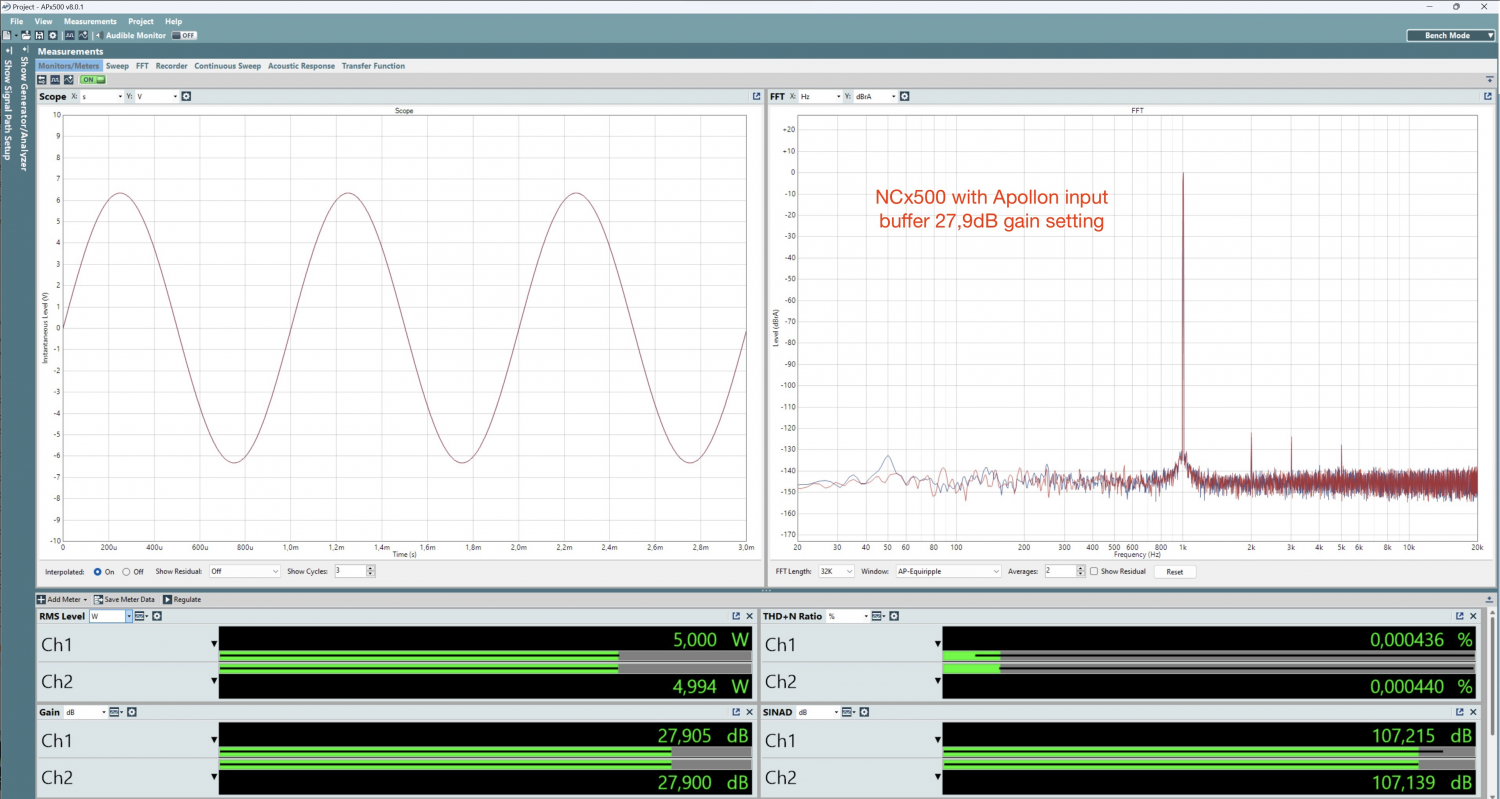Select Interpolated Off radio button

coord(126,572)
